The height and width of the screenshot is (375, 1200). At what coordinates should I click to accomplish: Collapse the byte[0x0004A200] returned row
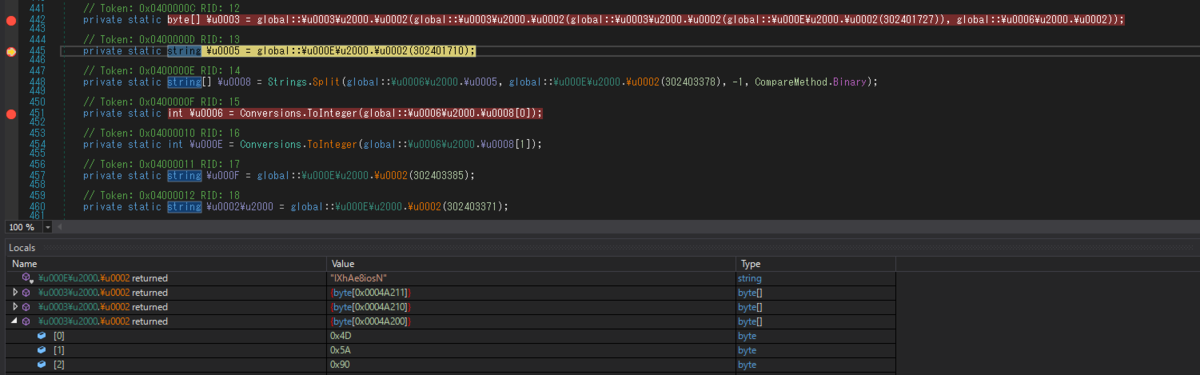14,322
